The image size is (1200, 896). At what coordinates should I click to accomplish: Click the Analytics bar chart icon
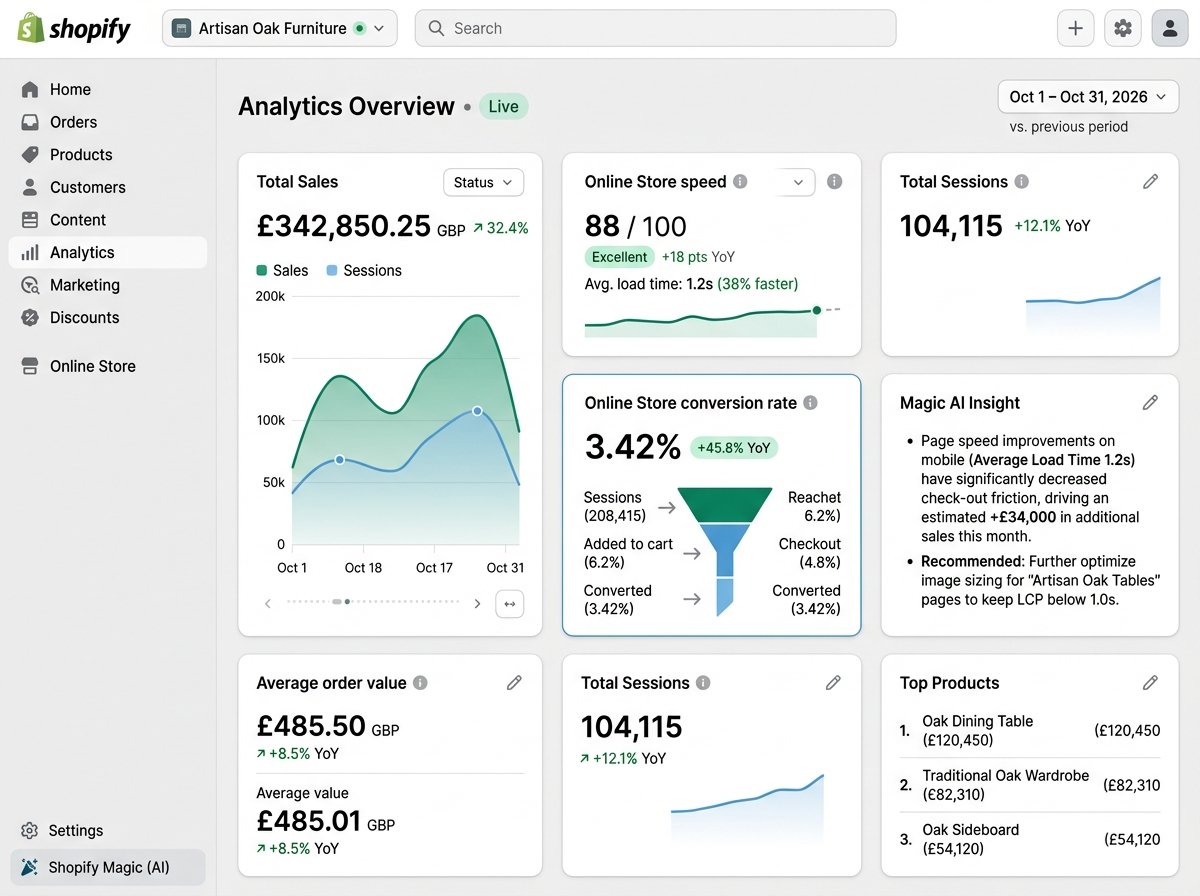click(x=30, y=253)
